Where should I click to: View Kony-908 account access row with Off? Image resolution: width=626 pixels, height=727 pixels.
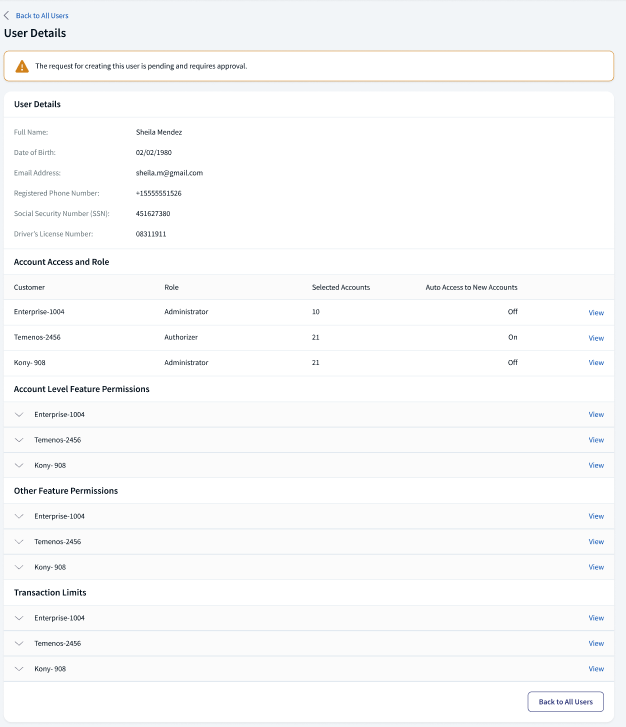[x=596, y=363]
